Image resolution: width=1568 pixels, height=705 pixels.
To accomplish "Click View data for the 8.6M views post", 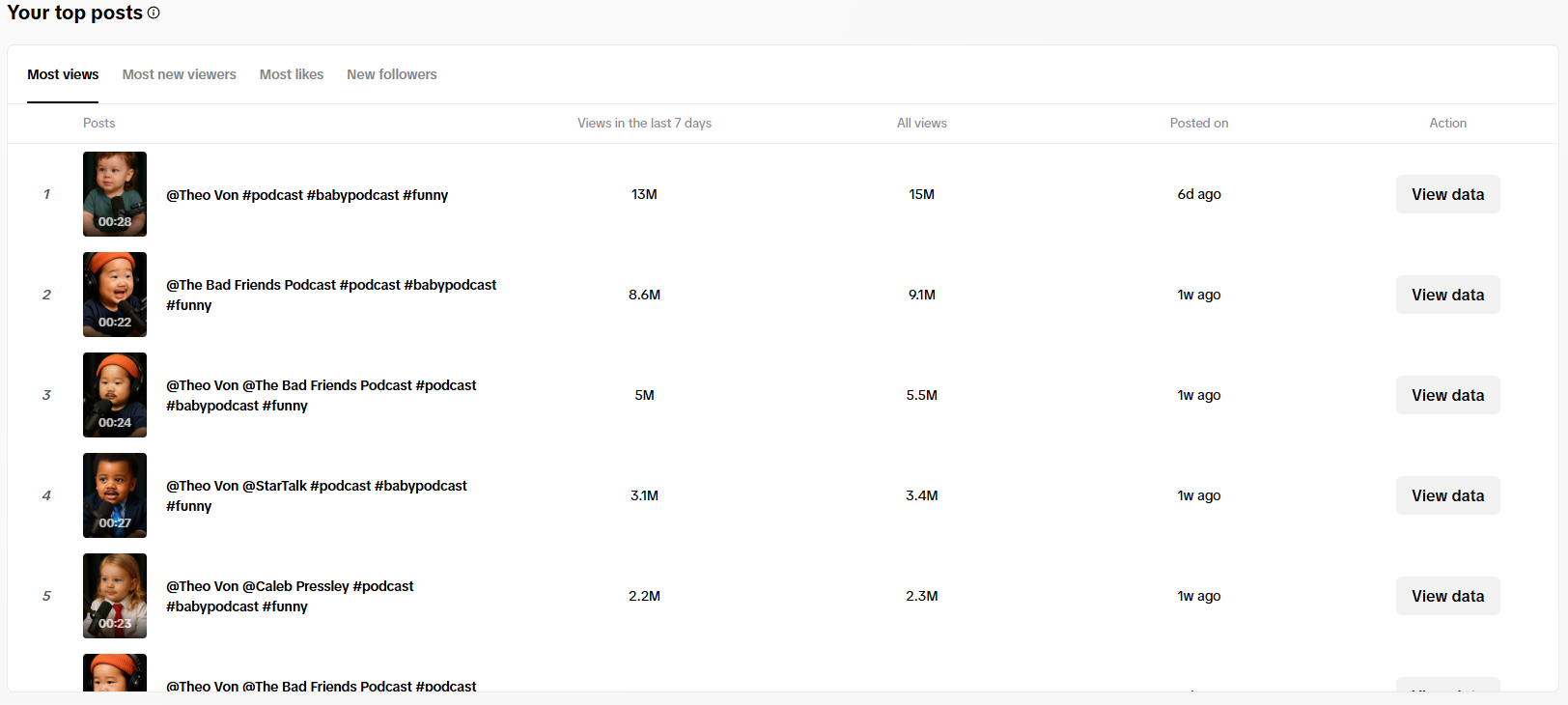I will [1447, 295].
